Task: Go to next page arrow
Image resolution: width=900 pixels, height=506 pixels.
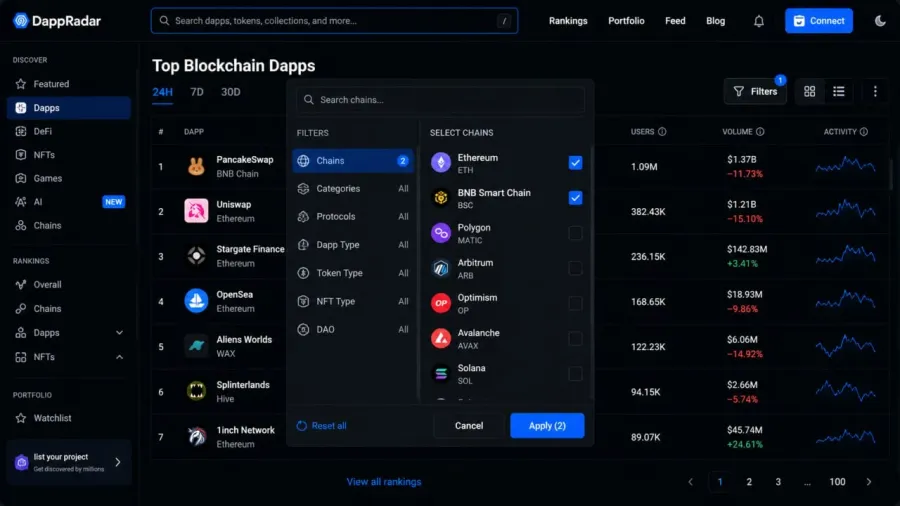Action: 868,482
